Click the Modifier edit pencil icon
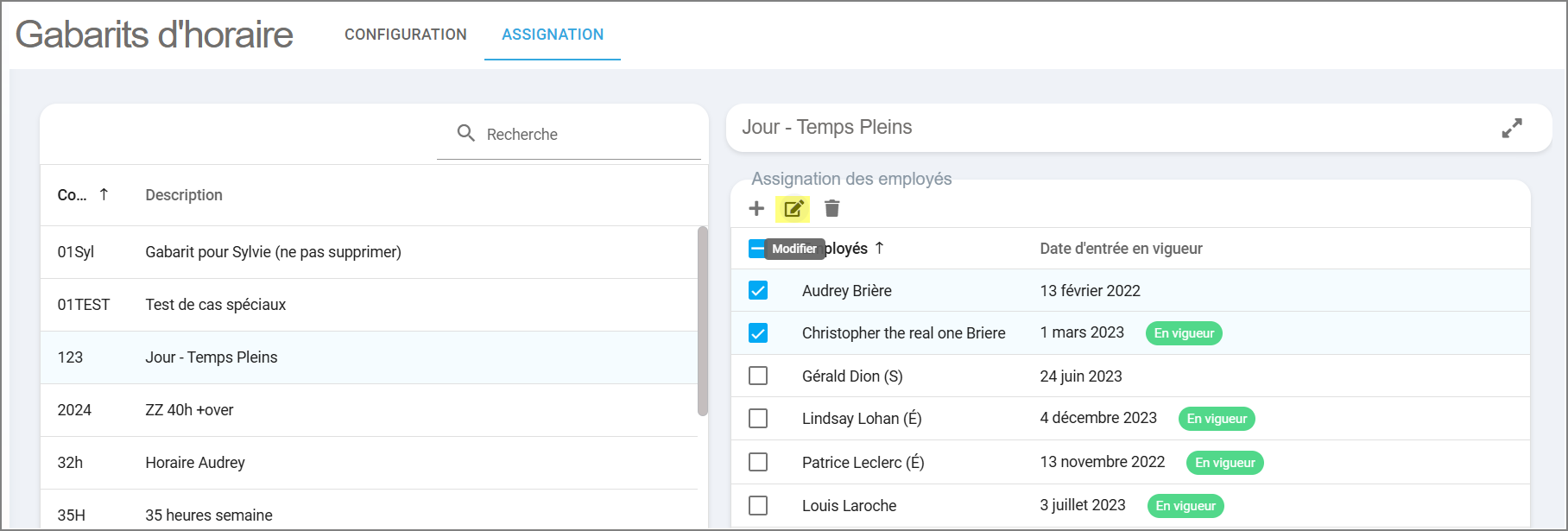Screen dimensions: 1568x531 793,208
